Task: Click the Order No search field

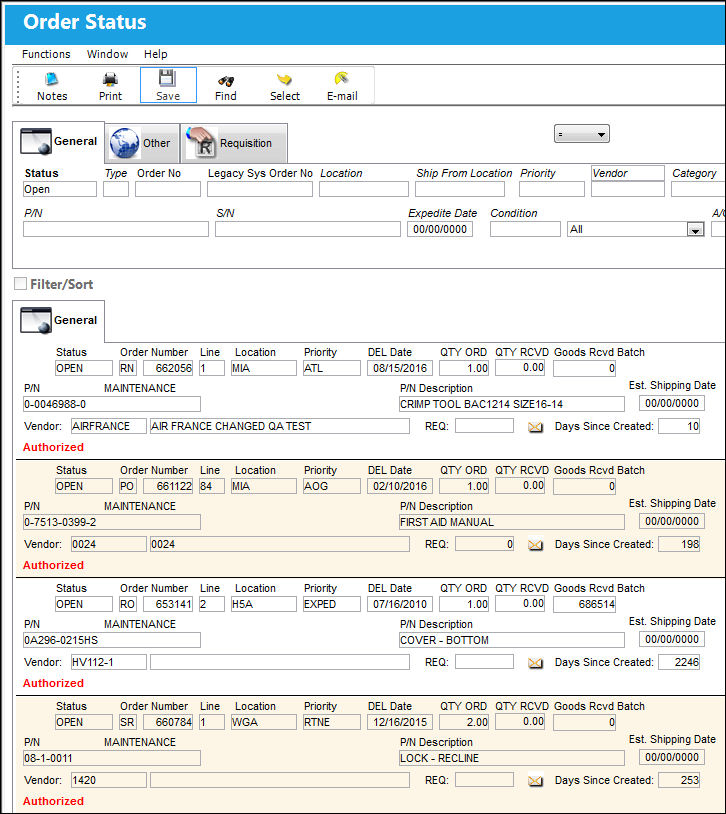Action: (168, 189)
